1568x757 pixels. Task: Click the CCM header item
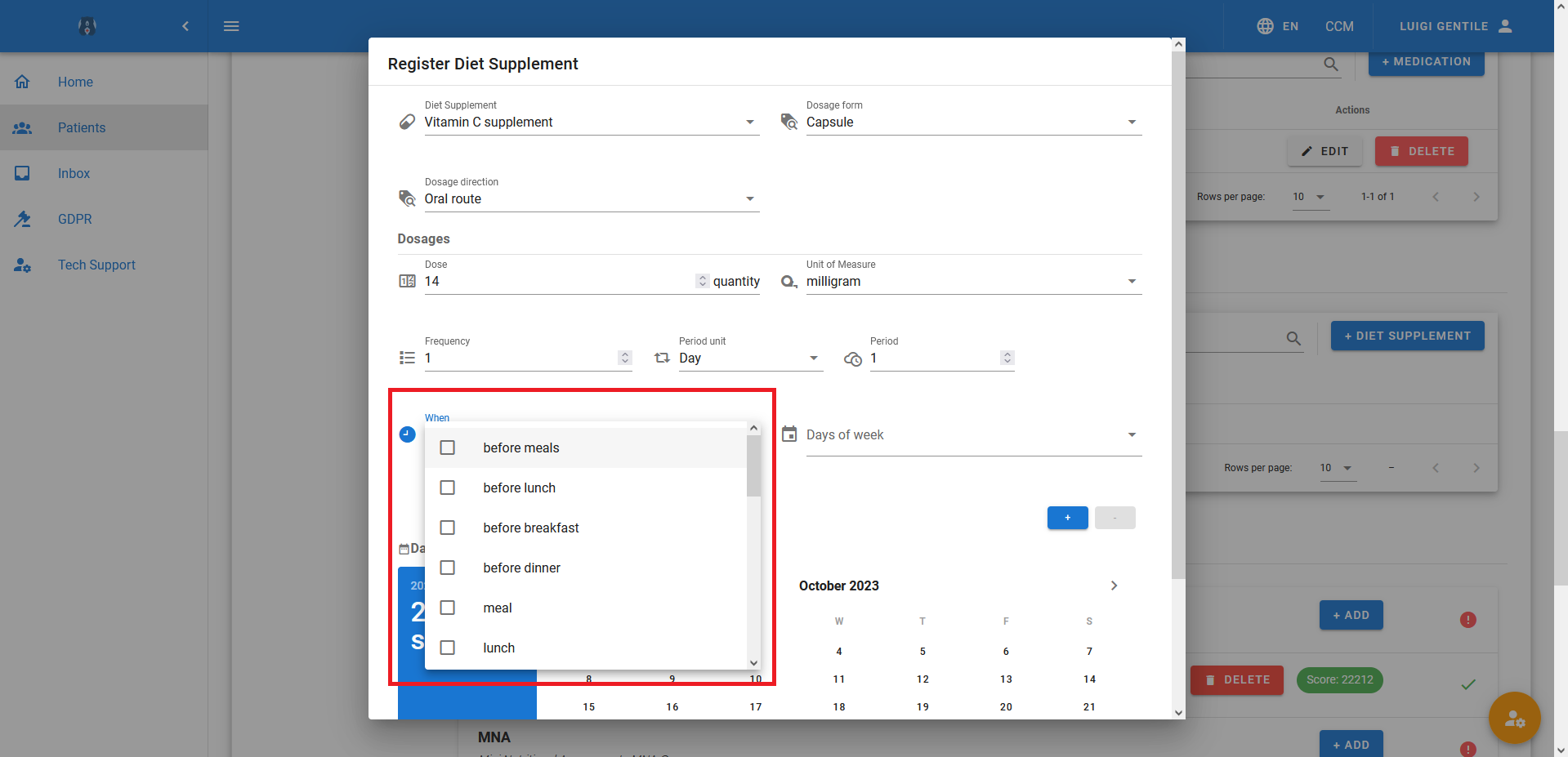tap(1339, 26)
